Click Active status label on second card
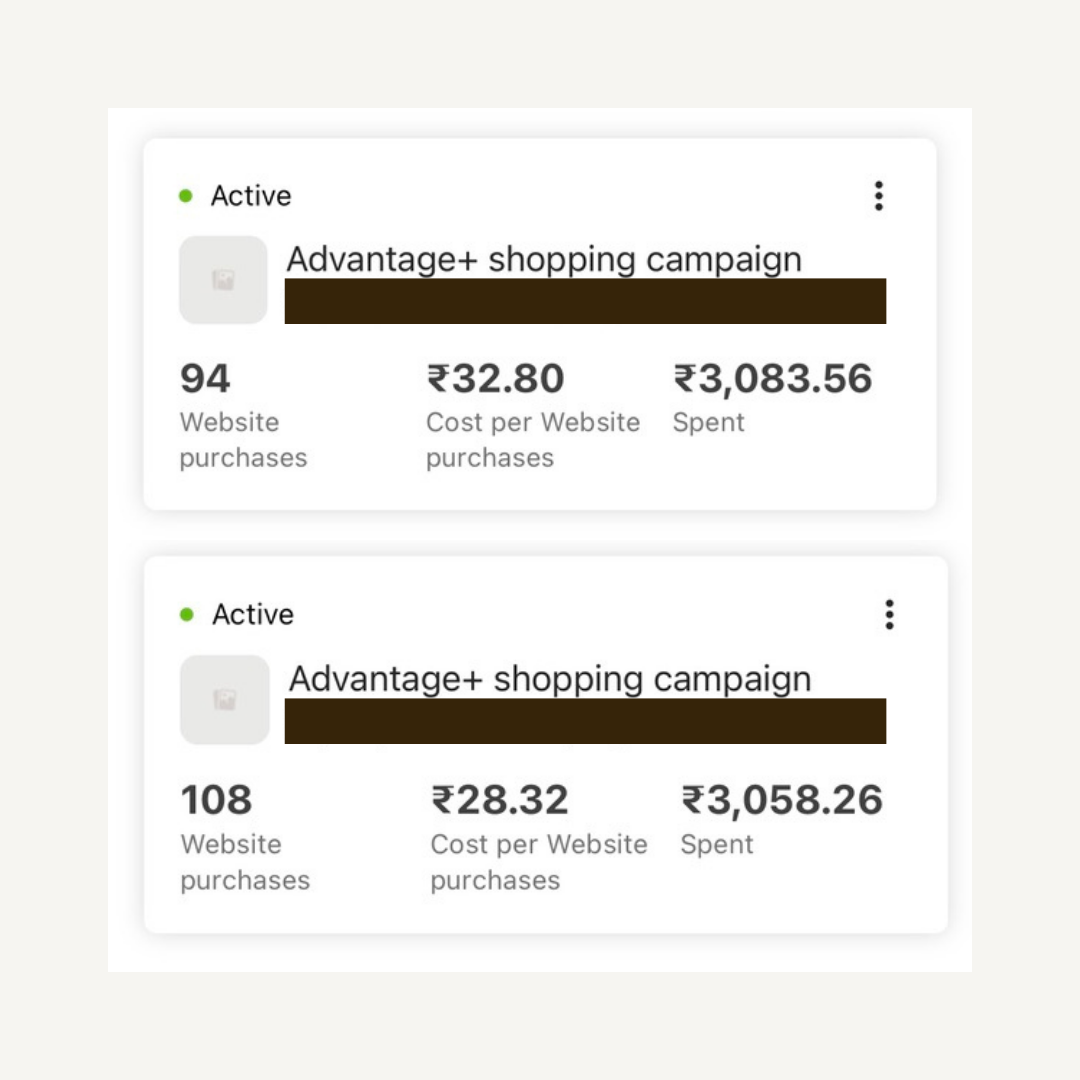 coord(253,615)
